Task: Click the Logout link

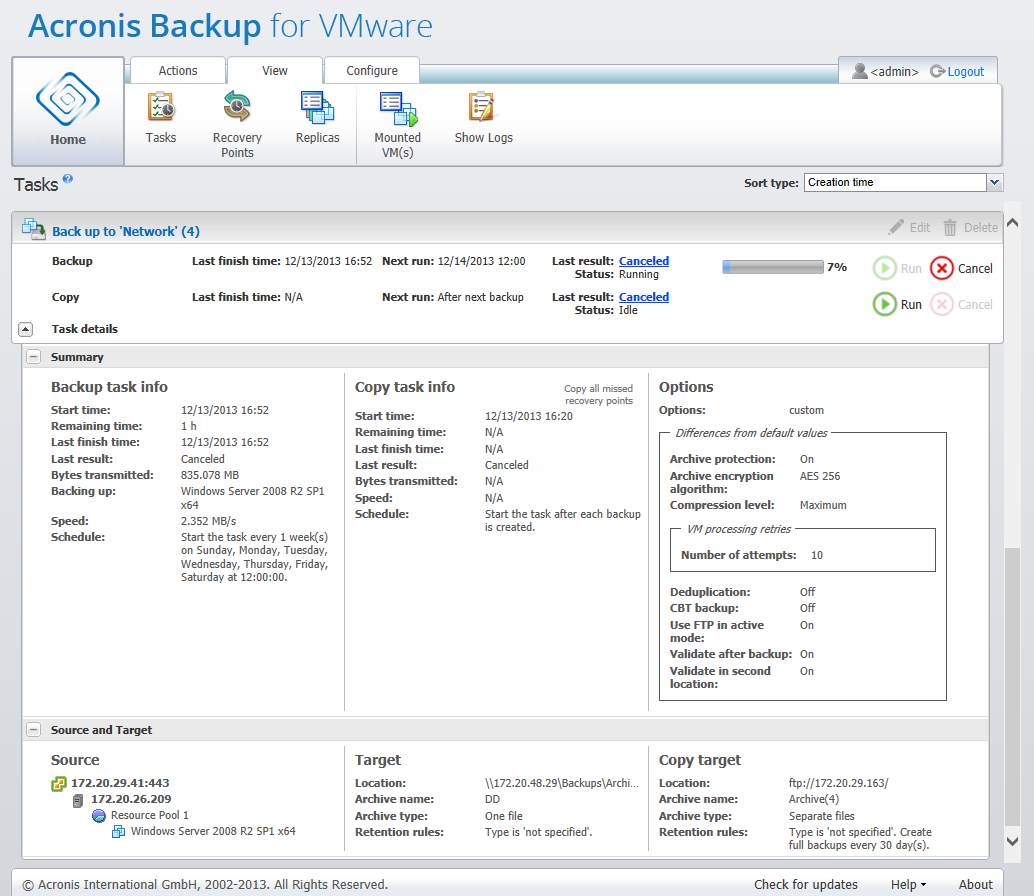Action: point(965,72)
